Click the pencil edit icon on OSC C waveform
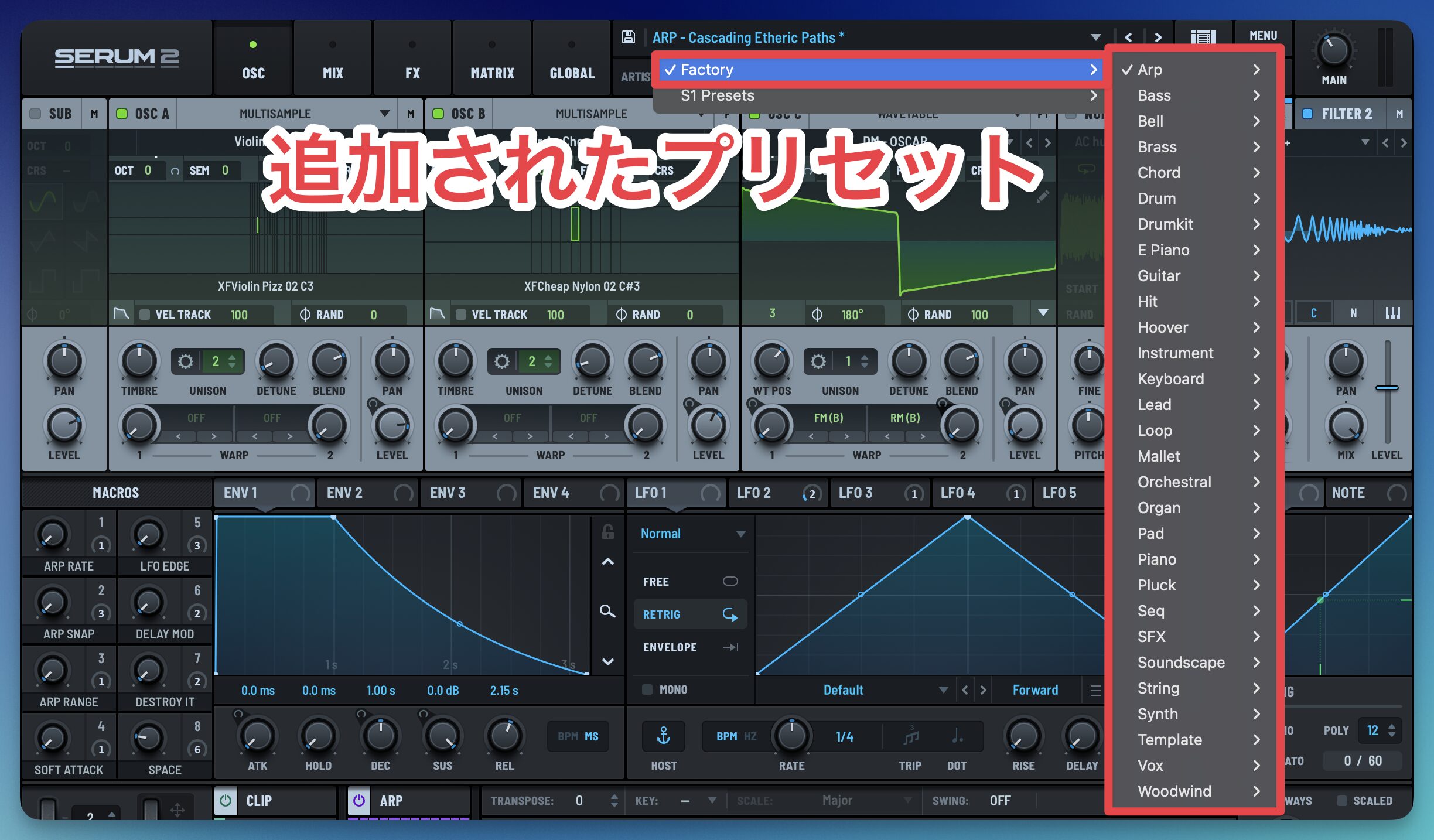Screen dimensions: 1434x840 pos(1043,197)
